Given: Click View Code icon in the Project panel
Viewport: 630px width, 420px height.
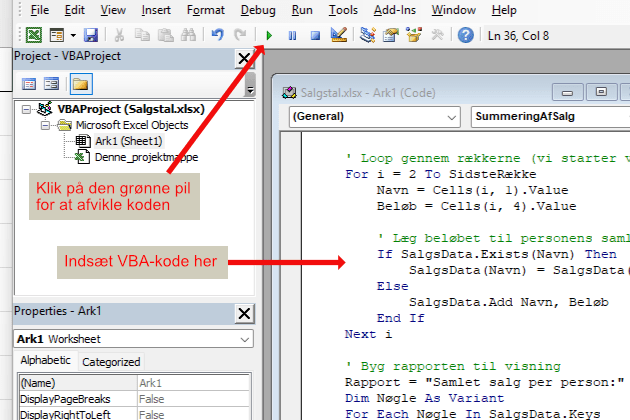Looking at the screenshot, I should [29, 83].
